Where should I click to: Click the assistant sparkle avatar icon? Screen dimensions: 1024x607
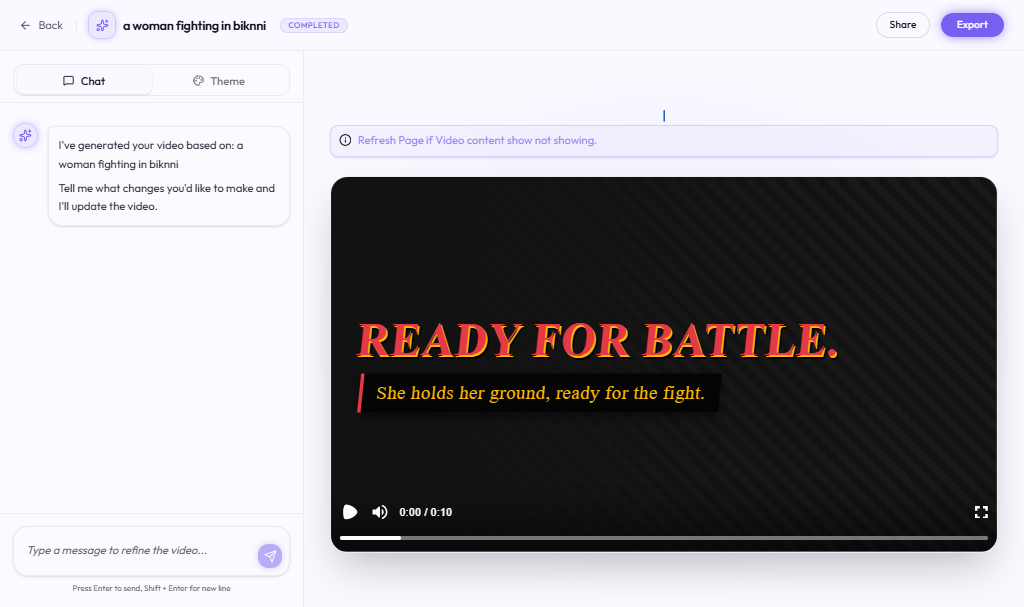tap(25, 136)
